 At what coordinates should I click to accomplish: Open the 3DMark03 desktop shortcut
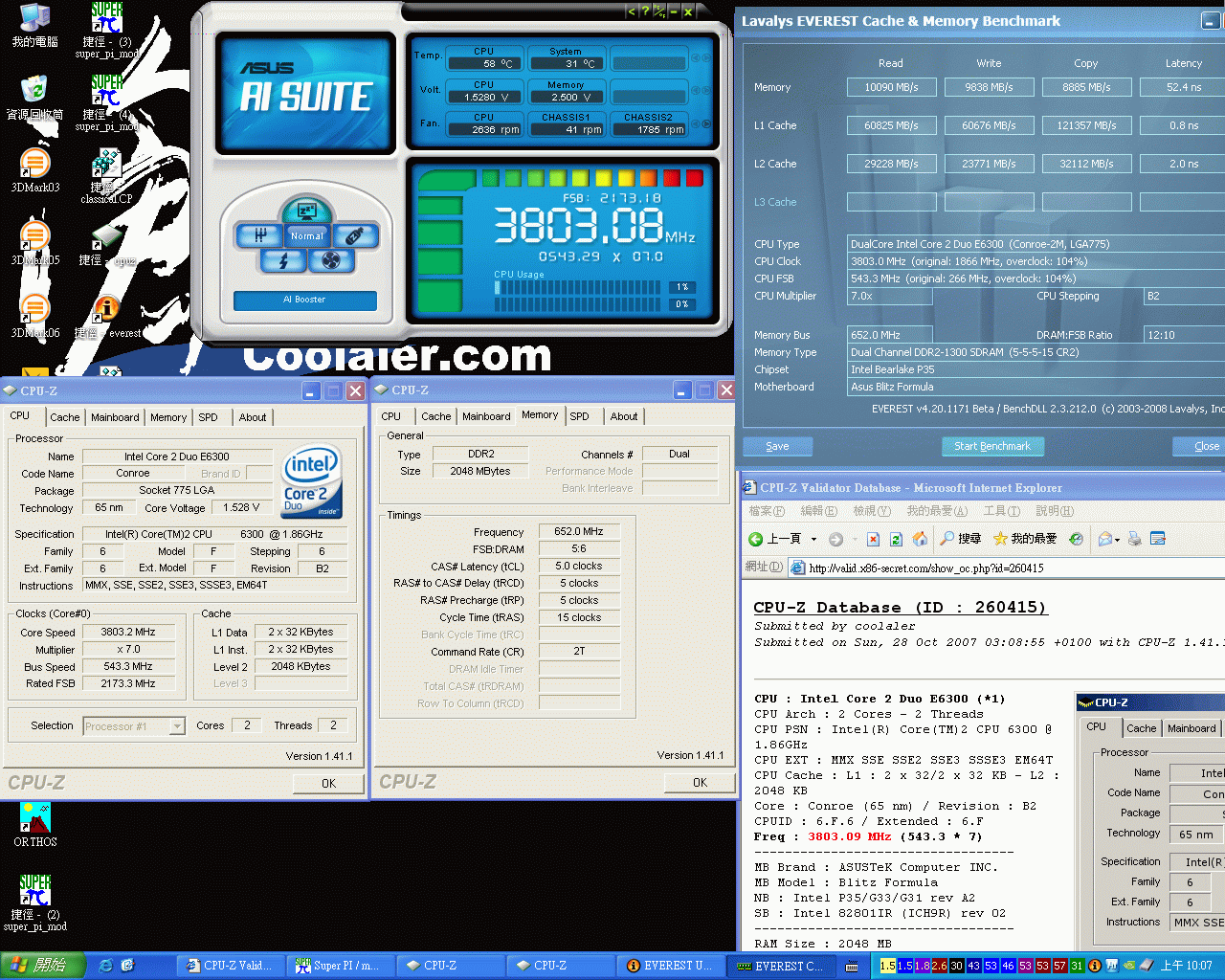coord(34,171)
